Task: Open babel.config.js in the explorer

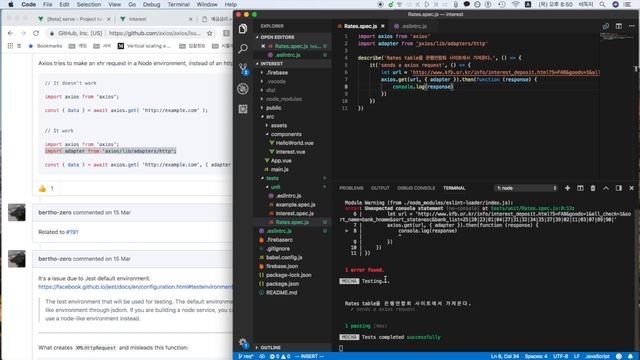Action: point(284,258)
